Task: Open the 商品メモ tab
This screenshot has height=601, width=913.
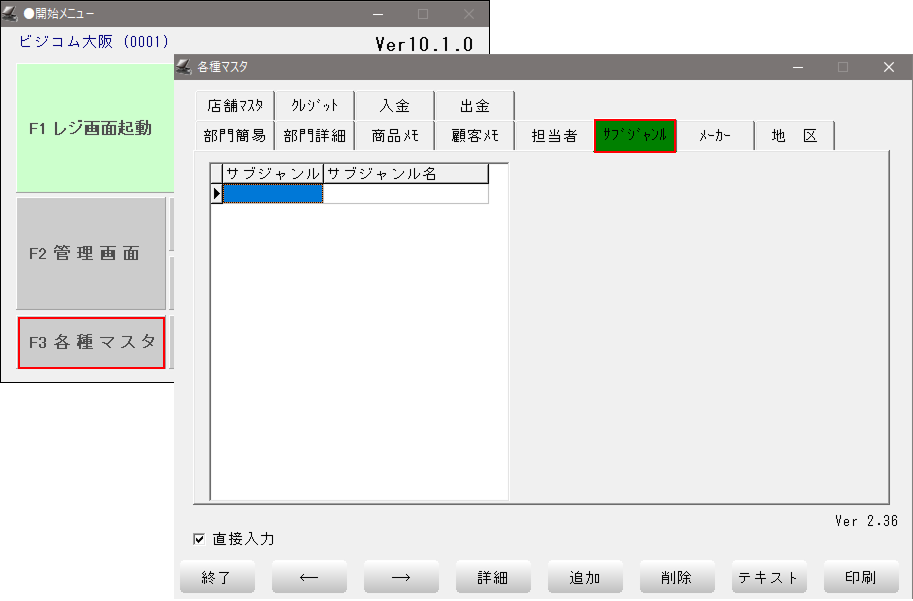Action: coord(395,136)
